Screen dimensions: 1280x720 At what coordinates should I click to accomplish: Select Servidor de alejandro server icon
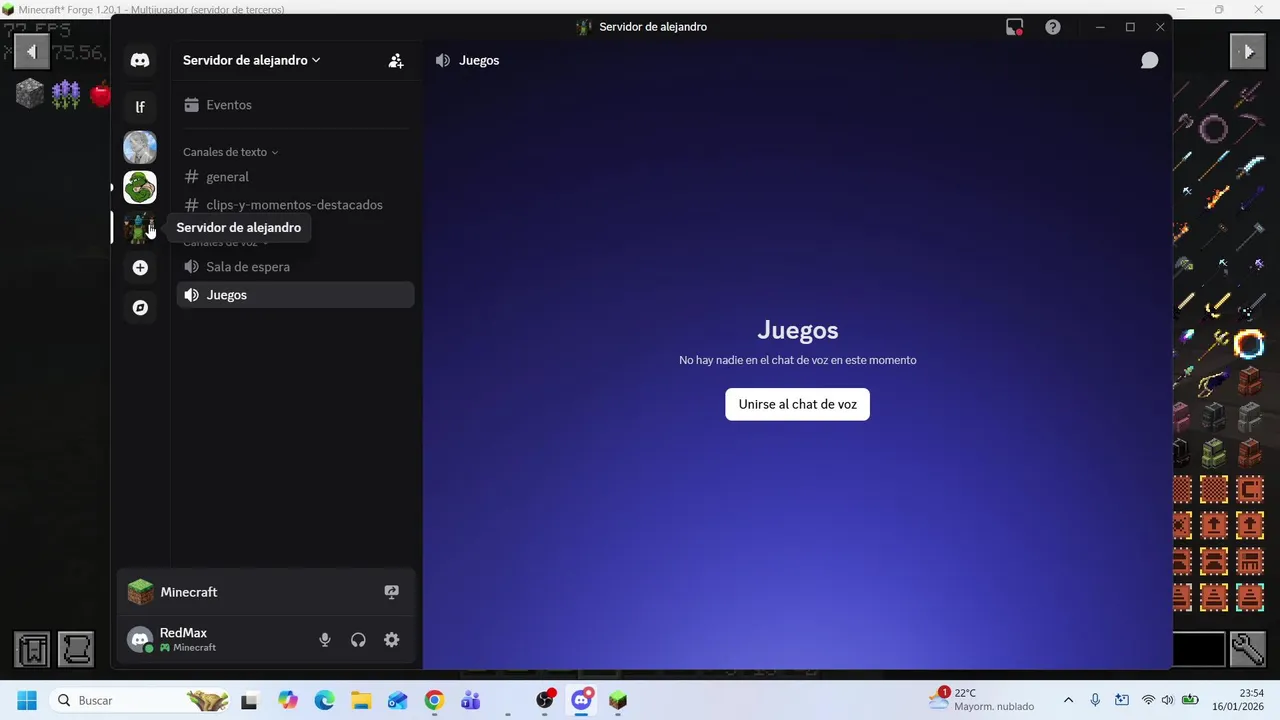140,228
